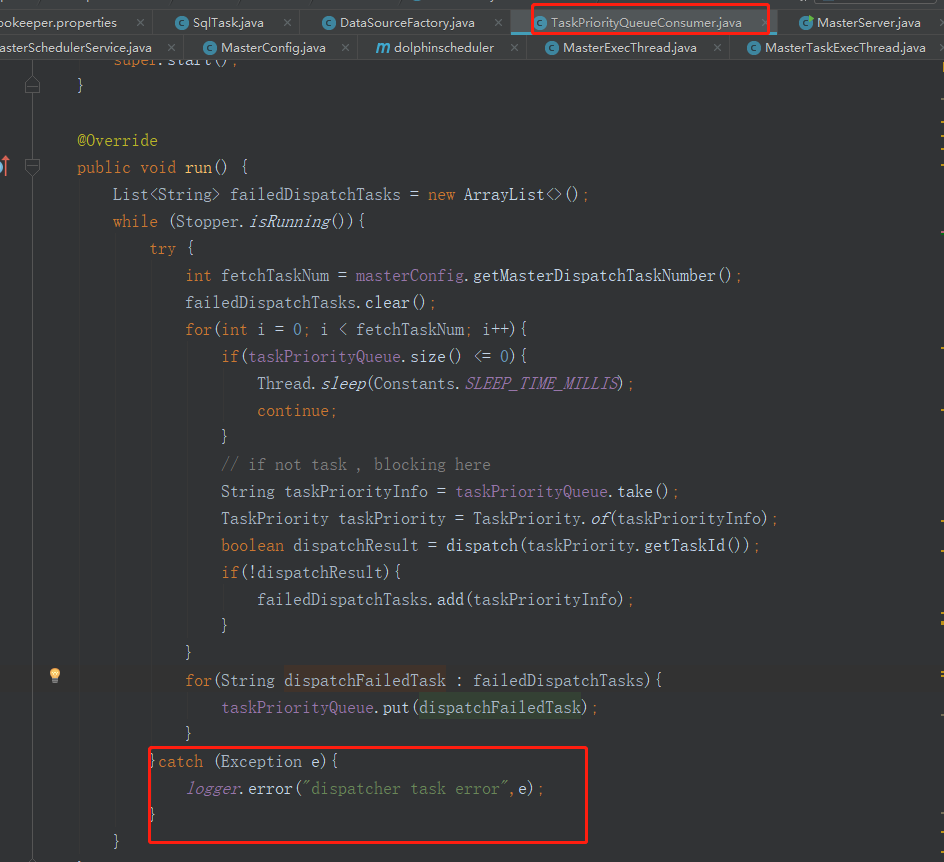Close the SqlTask.java tab
Viewport: 944px width, 862px height.
click(288, 23)
